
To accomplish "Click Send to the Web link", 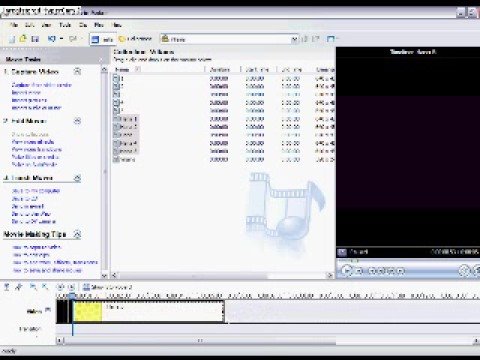I will (31, 214).
